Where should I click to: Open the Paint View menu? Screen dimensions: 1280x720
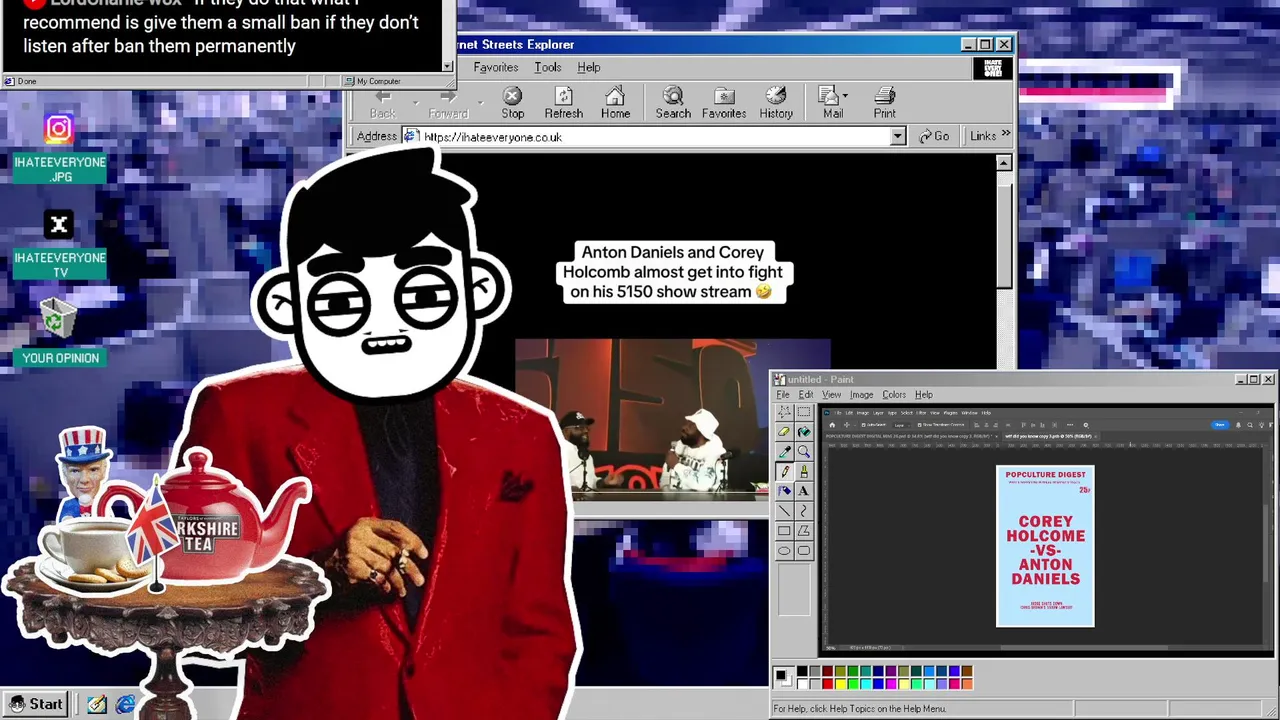[x=831, y=395]
